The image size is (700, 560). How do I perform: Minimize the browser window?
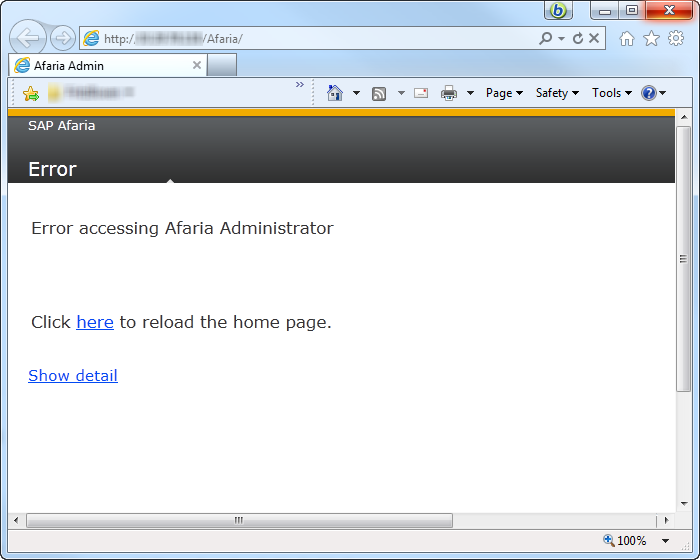(x=605, y=10)
